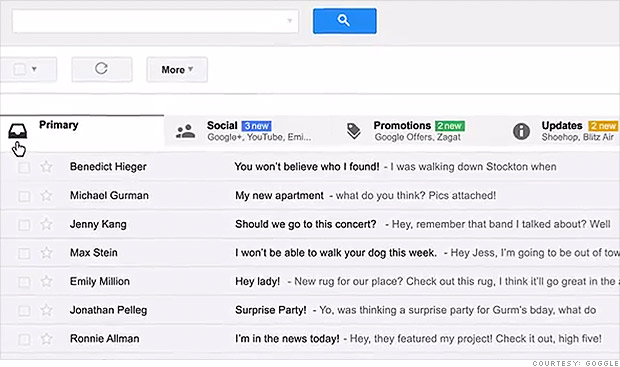Viewport: 620px width, 367px height.
Task: Switch to the Primary tab
Action: tap(82, 133)
